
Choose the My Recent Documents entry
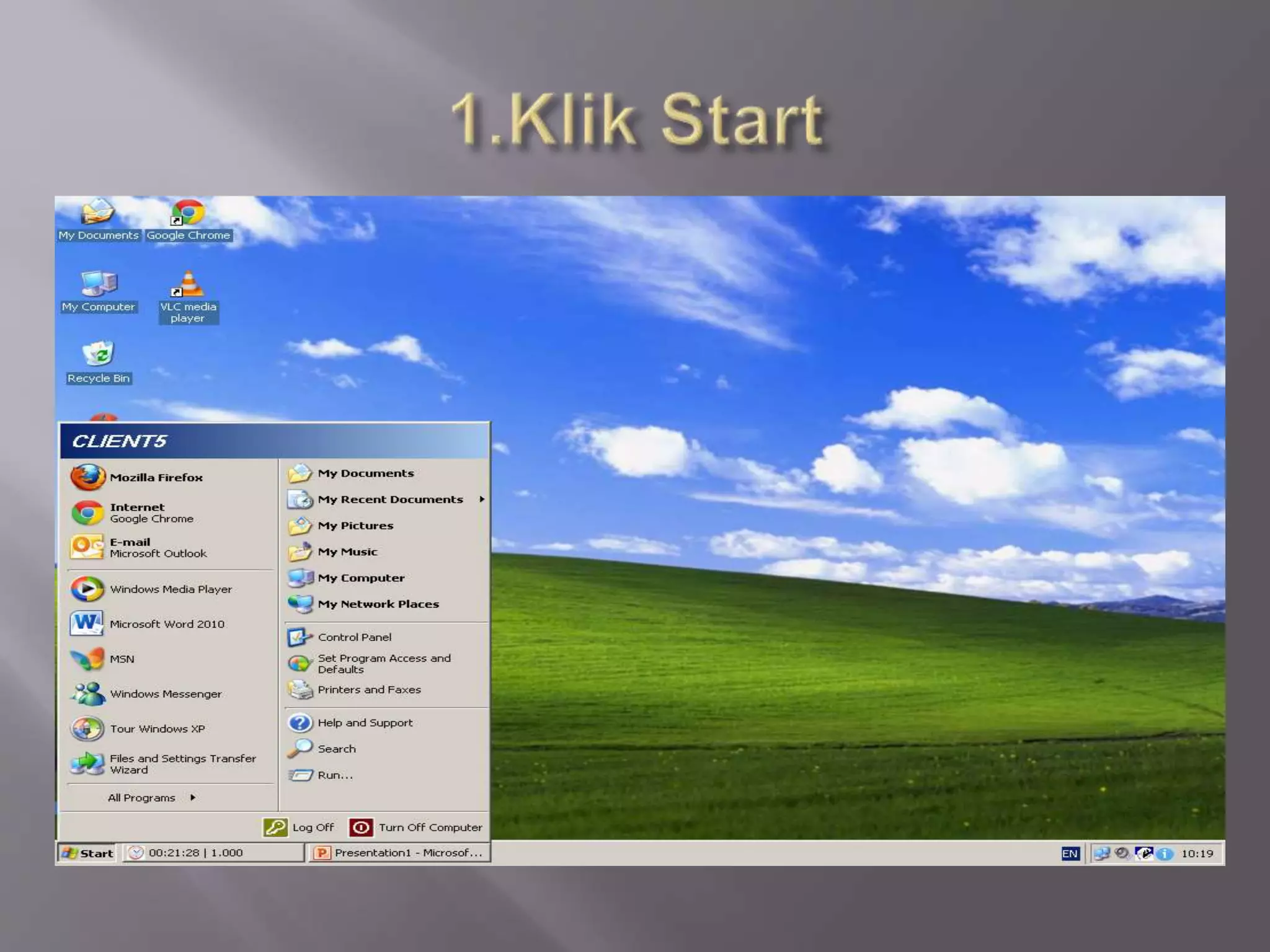click(x=386, y=499)
